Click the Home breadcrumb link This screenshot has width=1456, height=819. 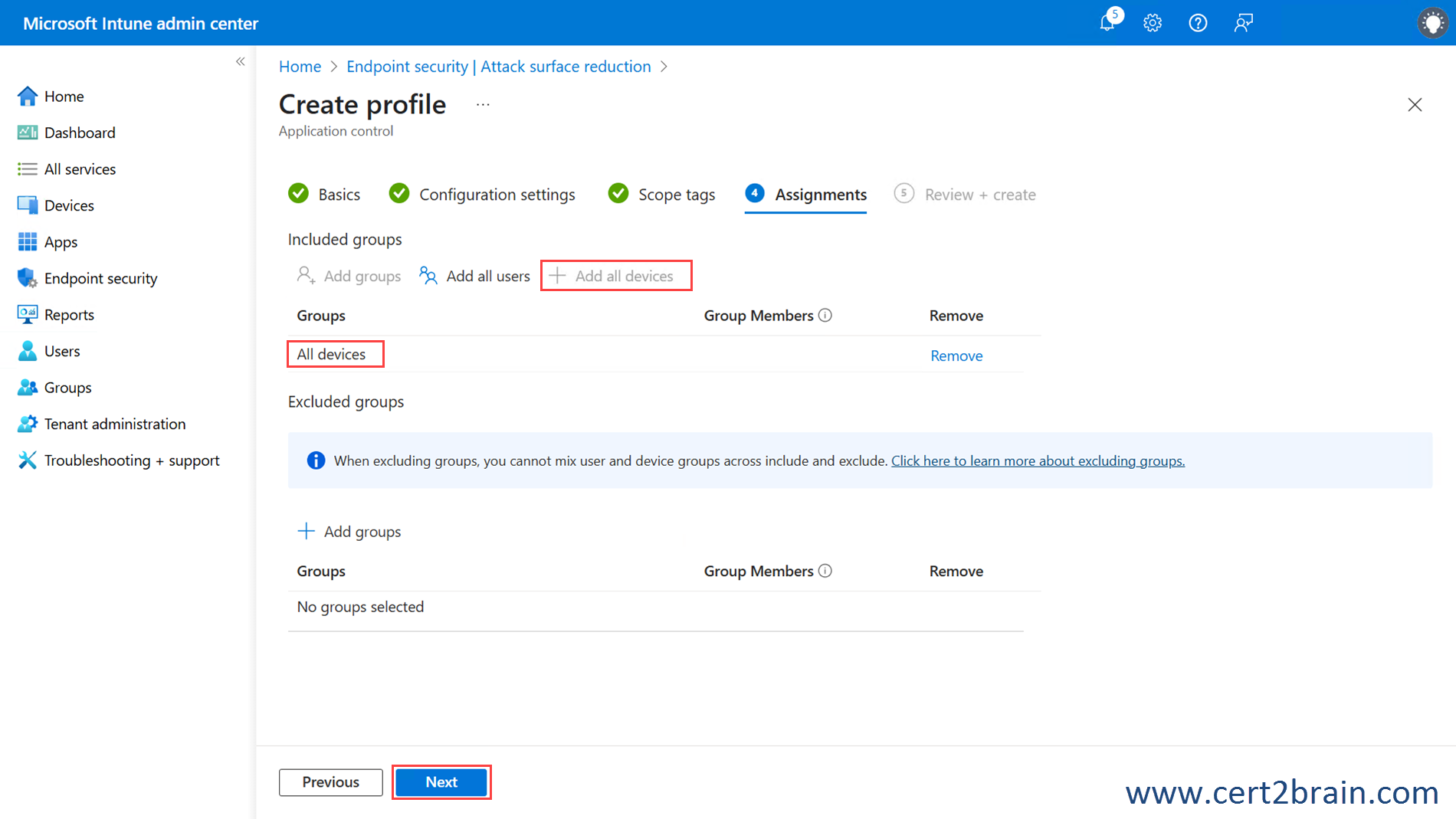pyautogui.click(x=300, y=67)
